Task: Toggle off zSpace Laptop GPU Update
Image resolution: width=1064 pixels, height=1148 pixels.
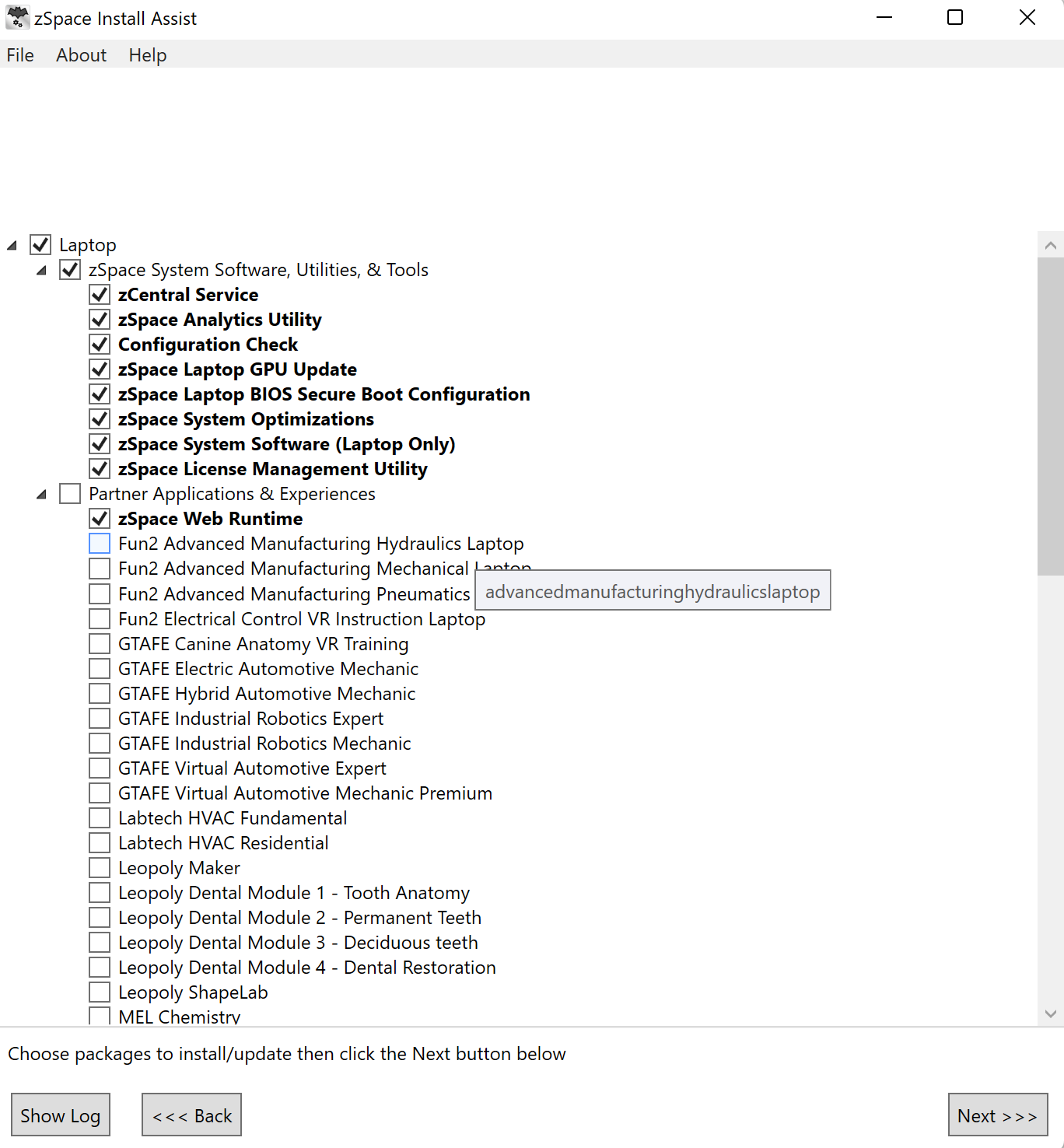Action: pos(99,369)
